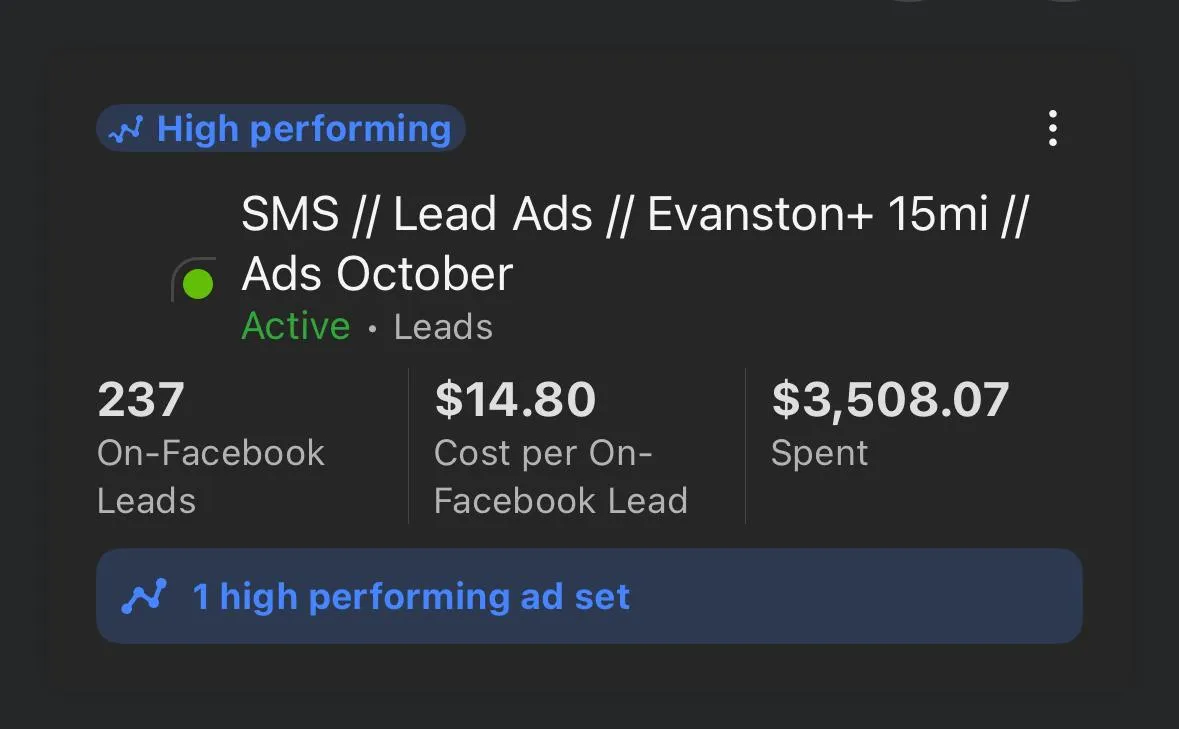
Task: Click the 'On-Facebook Leads' metric label
Action: (210, 476)
